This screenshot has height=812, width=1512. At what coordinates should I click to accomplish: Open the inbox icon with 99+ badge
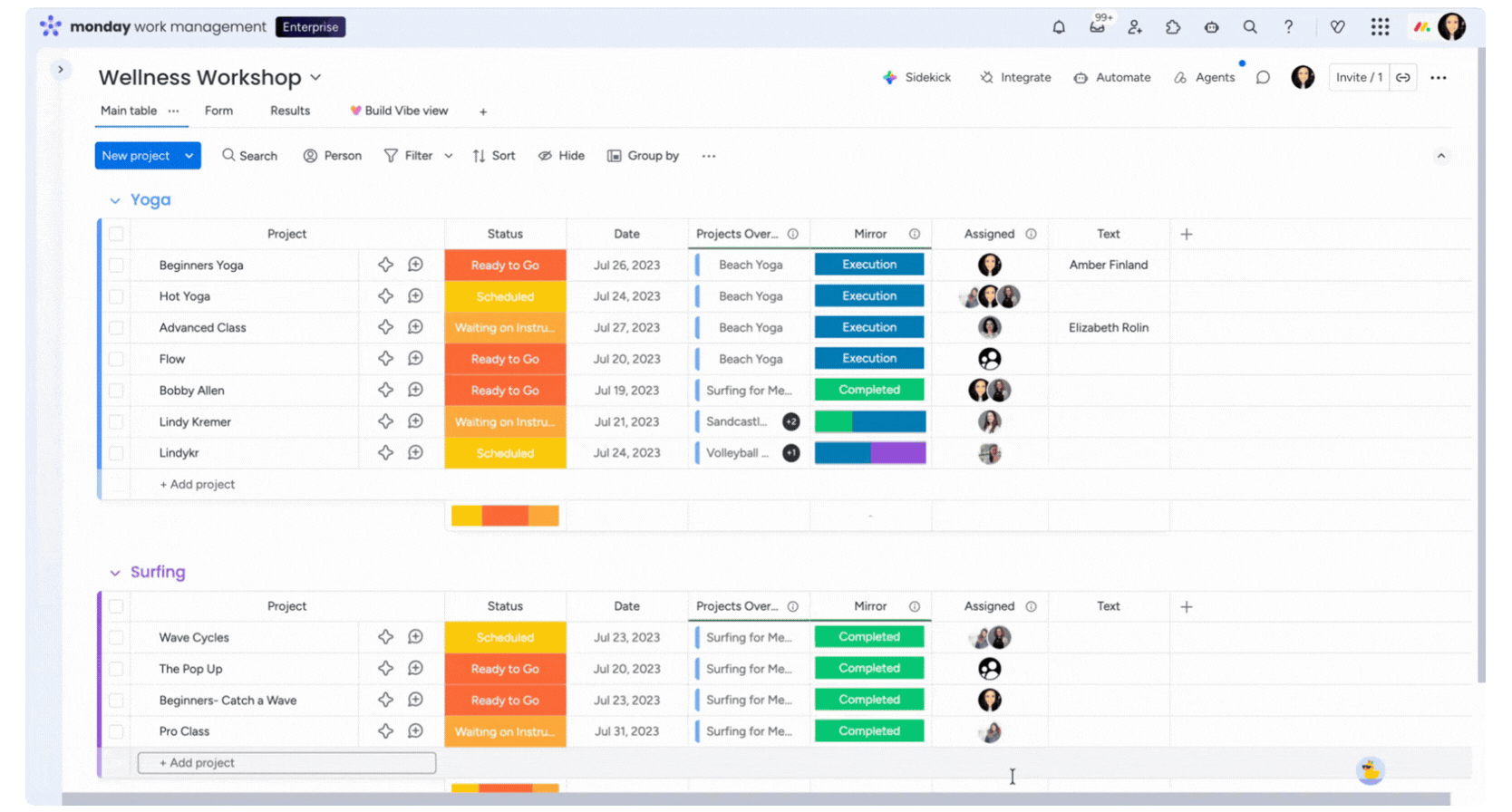(x=1097, y=27)
